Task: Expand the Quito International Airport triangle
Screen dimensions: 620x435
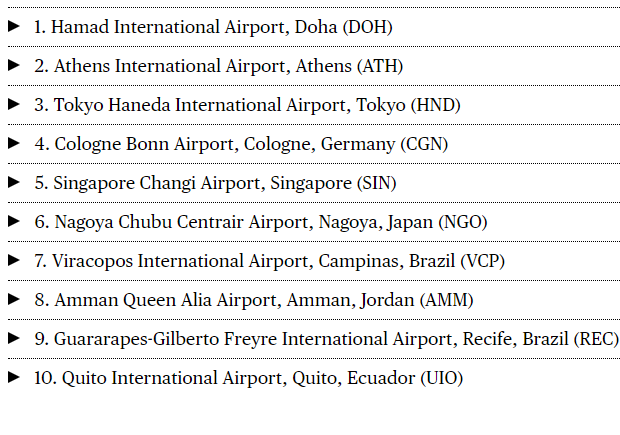Action: pyautogui.click(x=14, y=378)
